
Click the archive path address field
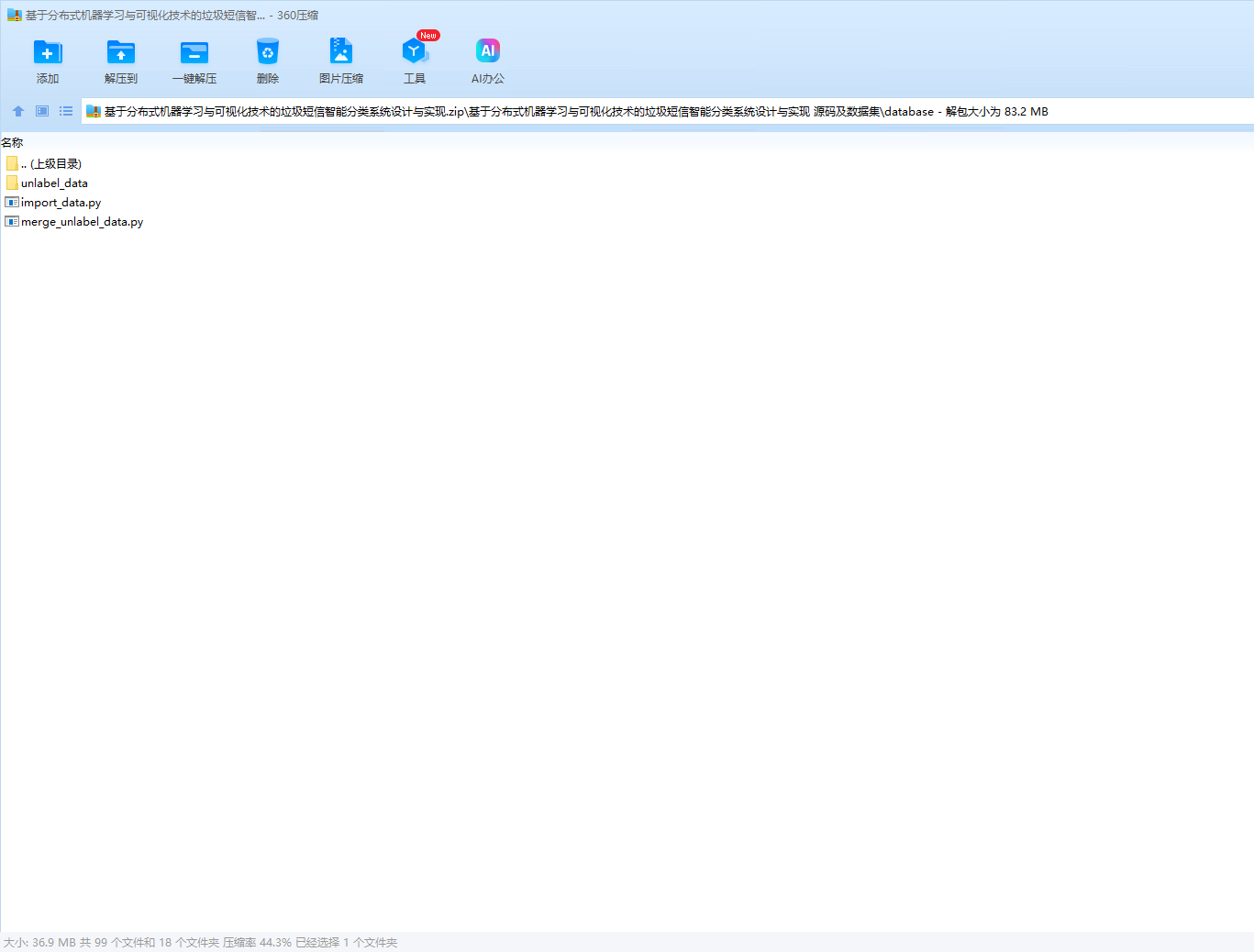tap(668, 111)
